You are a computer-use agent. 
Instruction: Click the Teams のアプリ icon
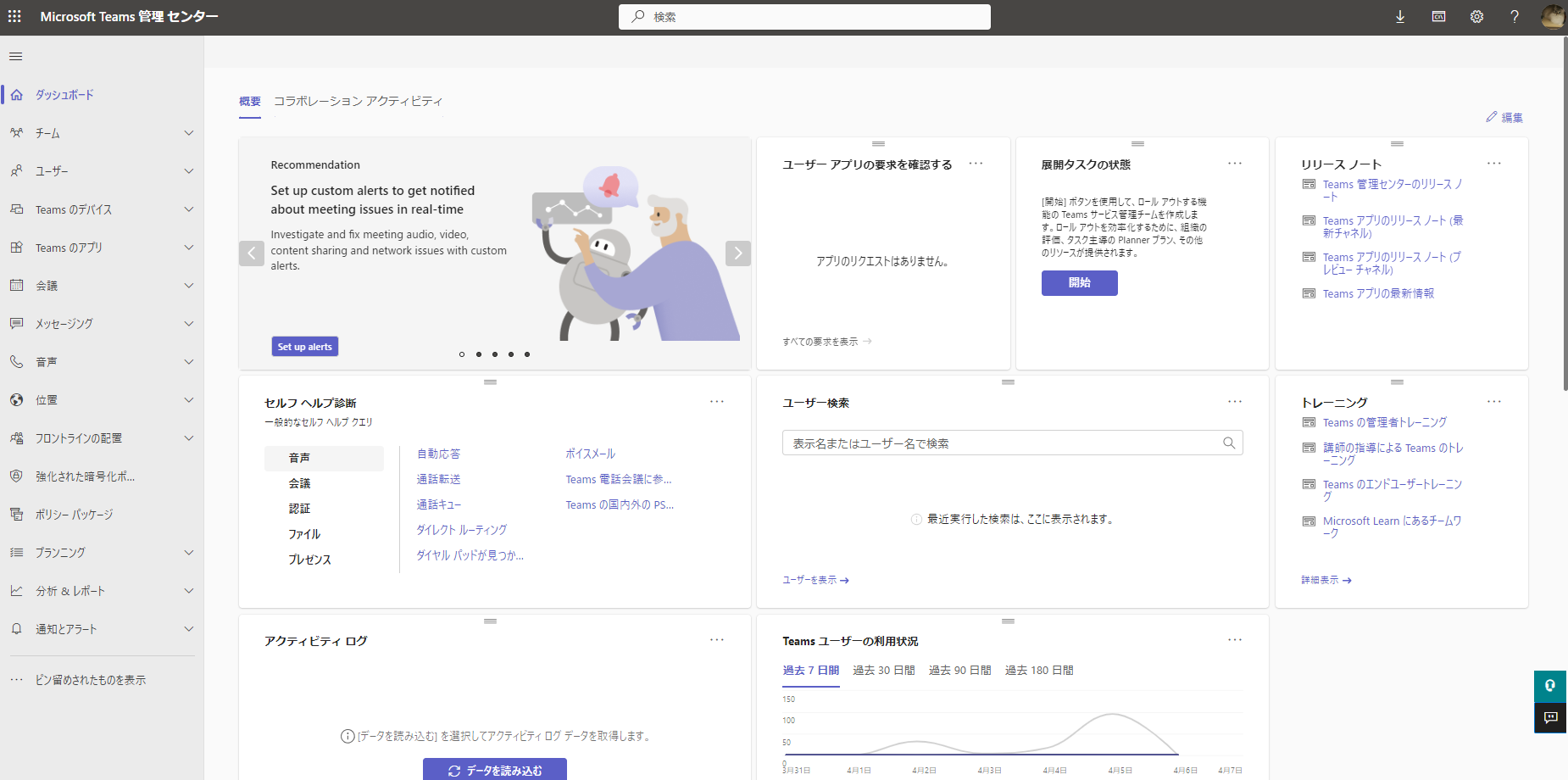17,248
